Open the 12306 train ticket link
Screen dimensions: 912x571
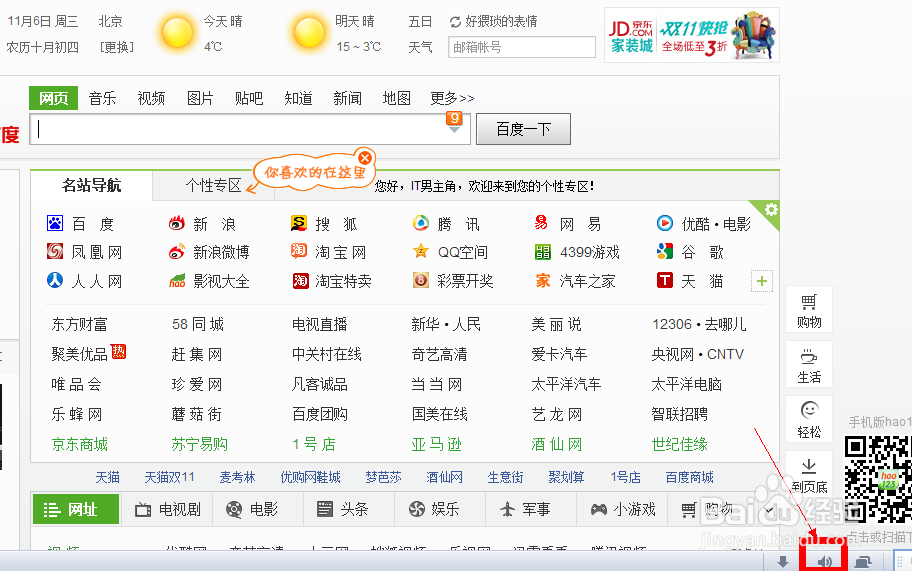[672, 324]
